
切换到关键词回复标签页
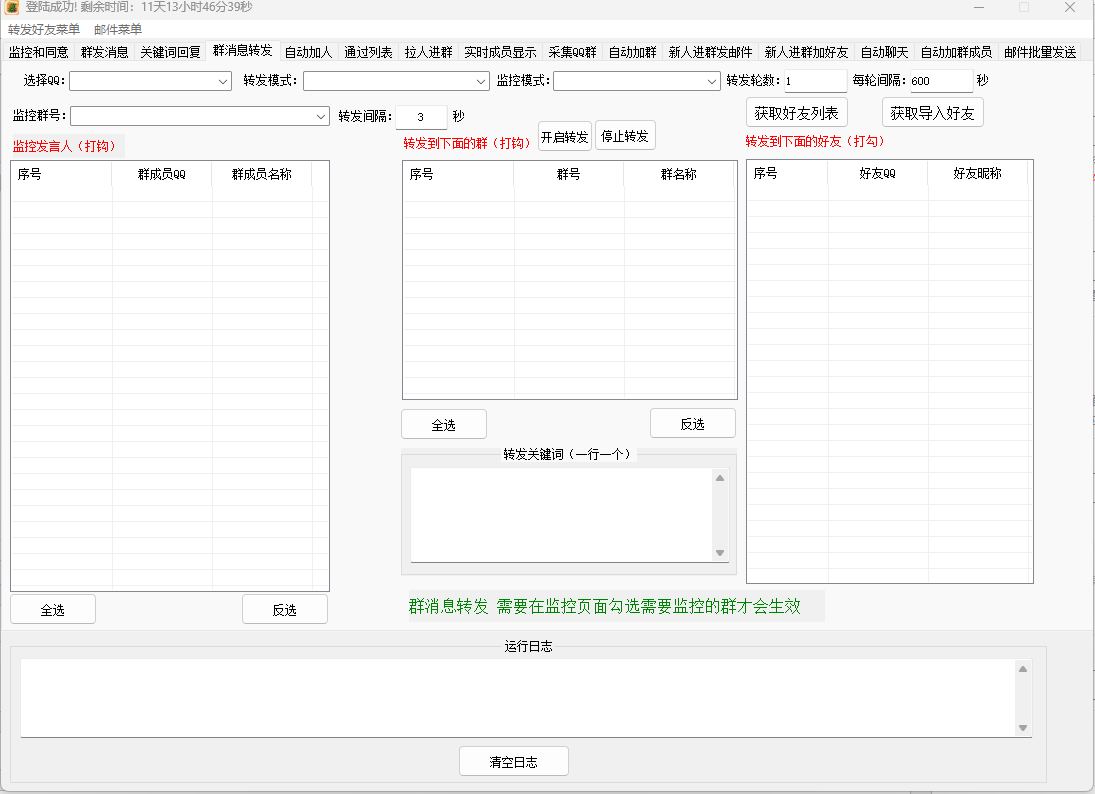tap(172, 52)
